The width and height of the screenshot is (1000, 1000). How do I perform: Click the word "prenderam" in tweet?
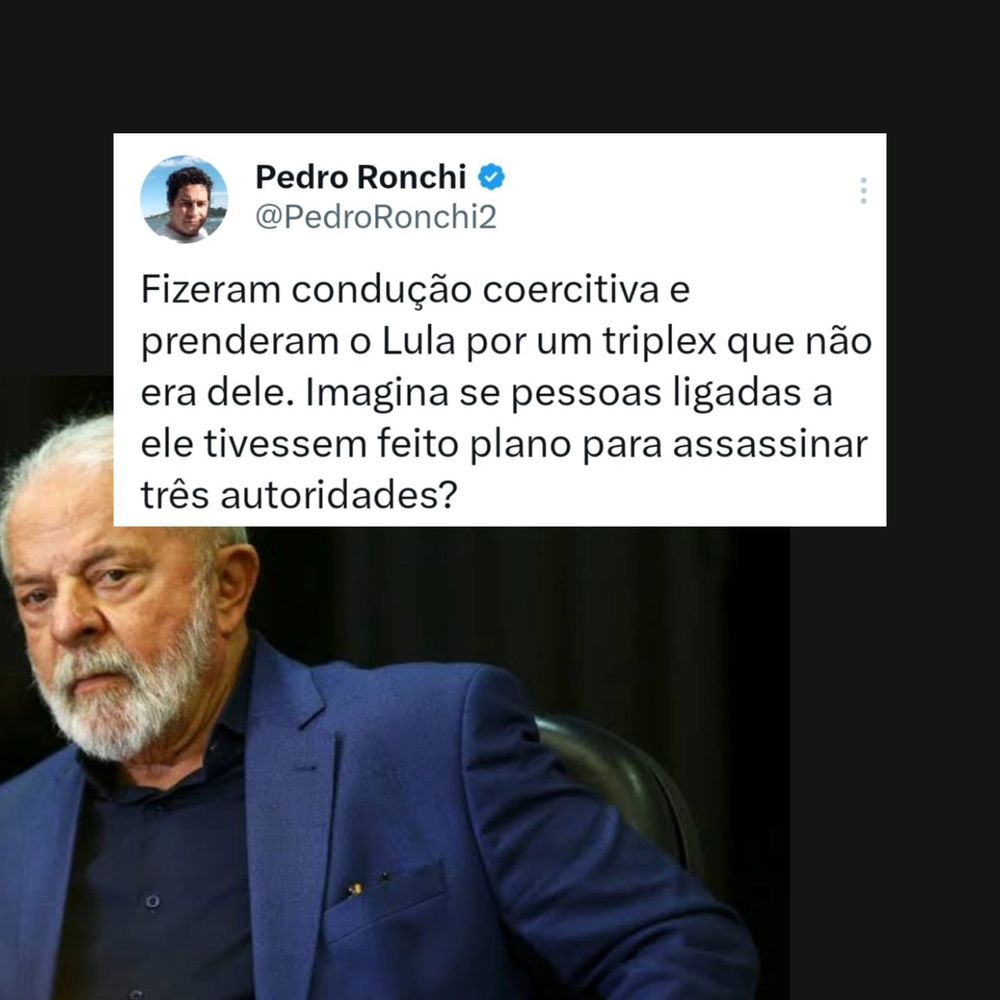(239, 342)
